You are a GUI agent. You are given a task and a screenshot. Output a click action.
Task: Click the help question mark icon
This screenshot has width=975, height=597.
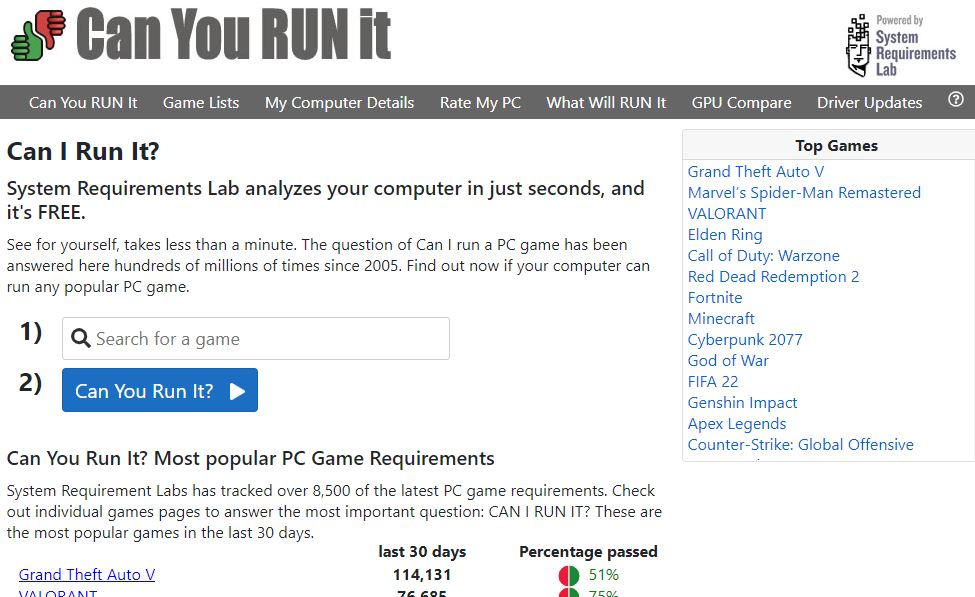click(956, 100)
